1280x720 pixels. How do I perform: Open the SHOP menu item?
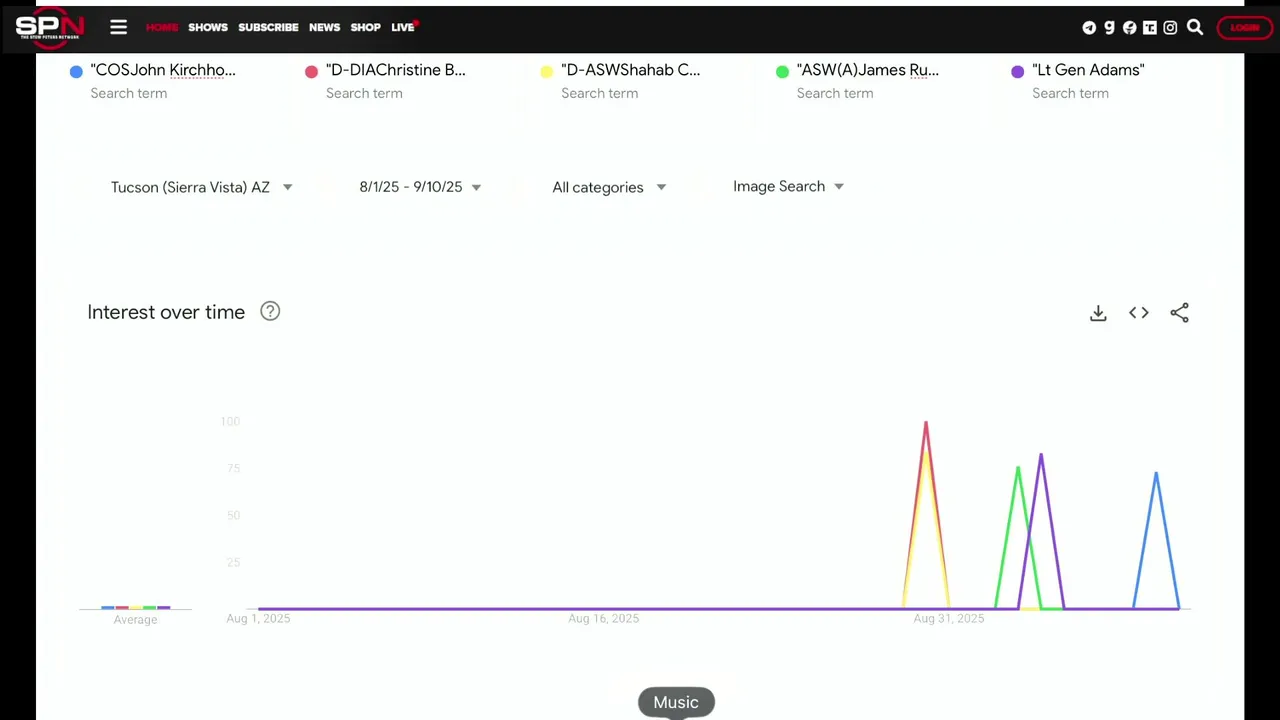[365, 27]
